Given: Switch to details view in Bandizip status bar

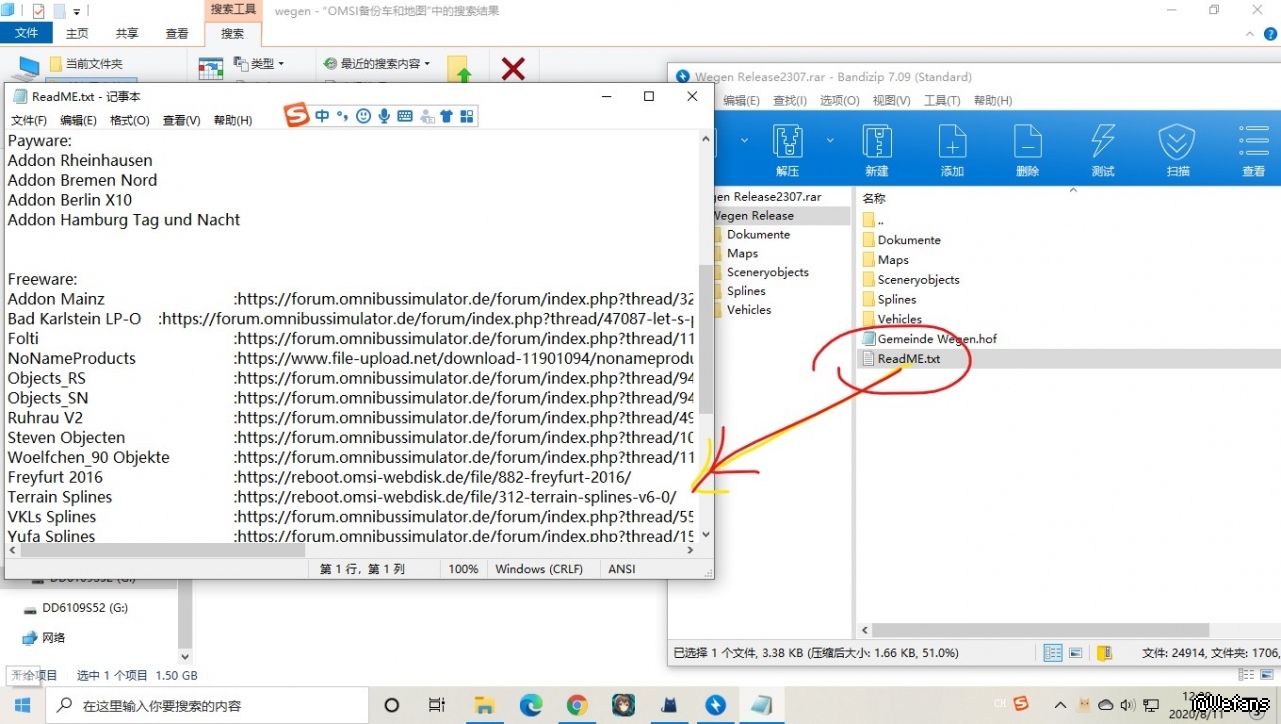Looking at the screenshot, I should [1052, 653].
